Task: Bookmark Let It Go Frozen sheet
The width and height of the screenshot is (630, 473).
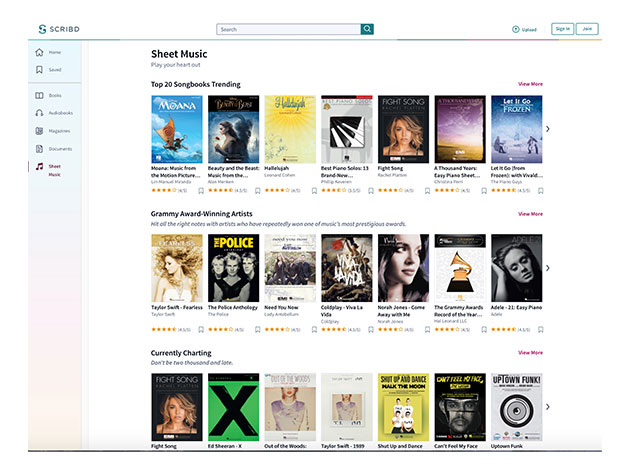Action: (x=541, y=191)
